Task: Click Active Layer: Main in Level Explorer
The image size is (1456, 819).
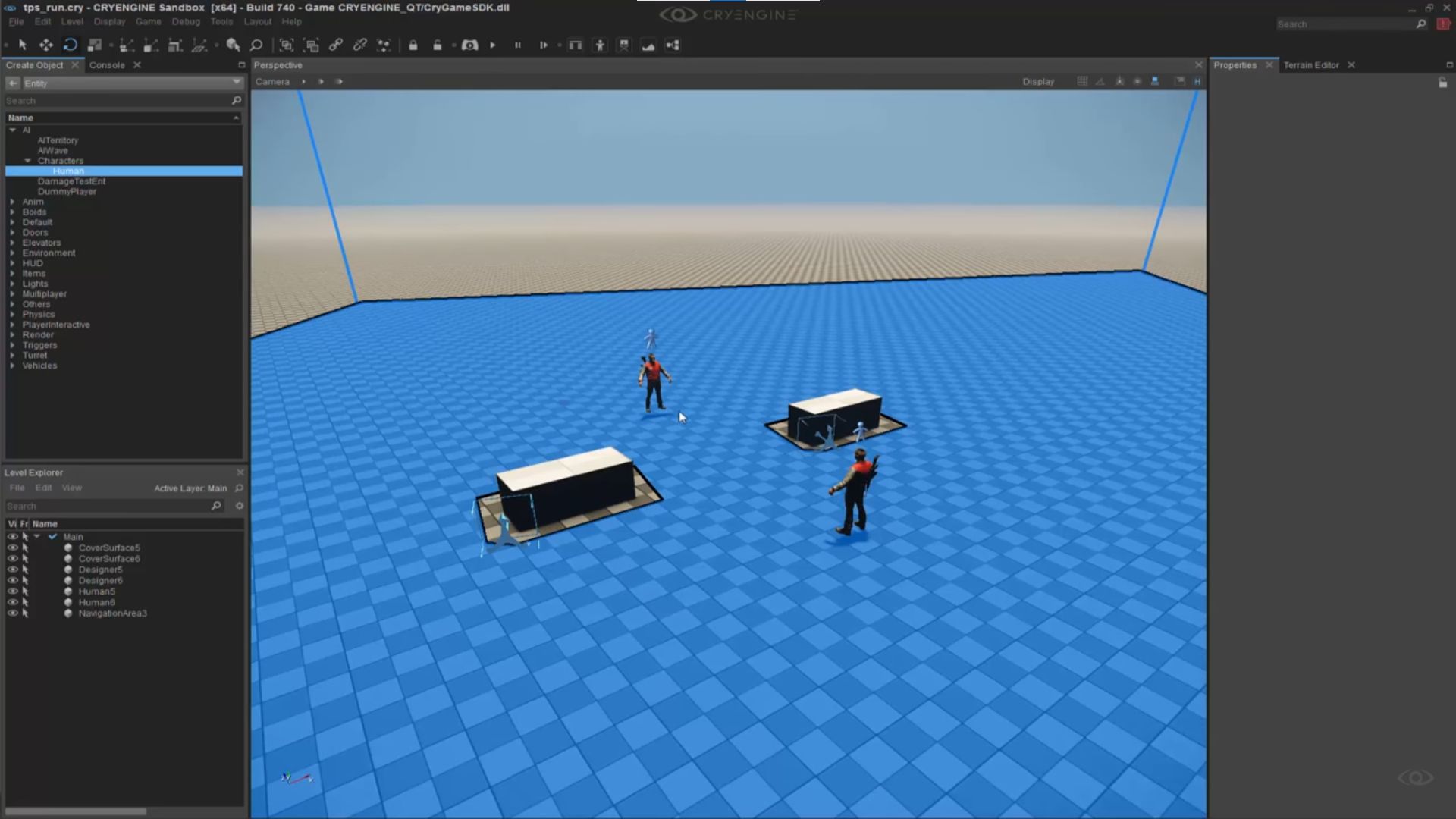Action: (x=192, y=488)
